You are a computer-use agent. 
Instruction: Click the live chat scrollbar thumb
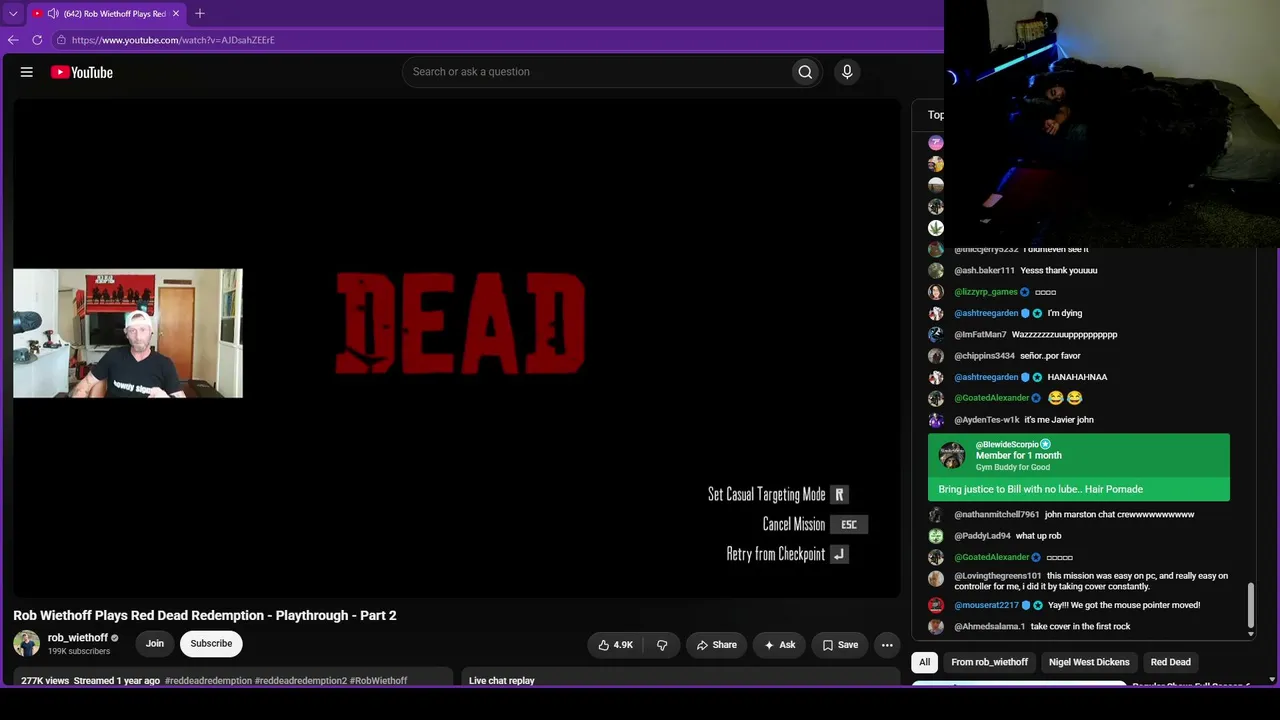pyautogui.click(x=1250, y=604)
